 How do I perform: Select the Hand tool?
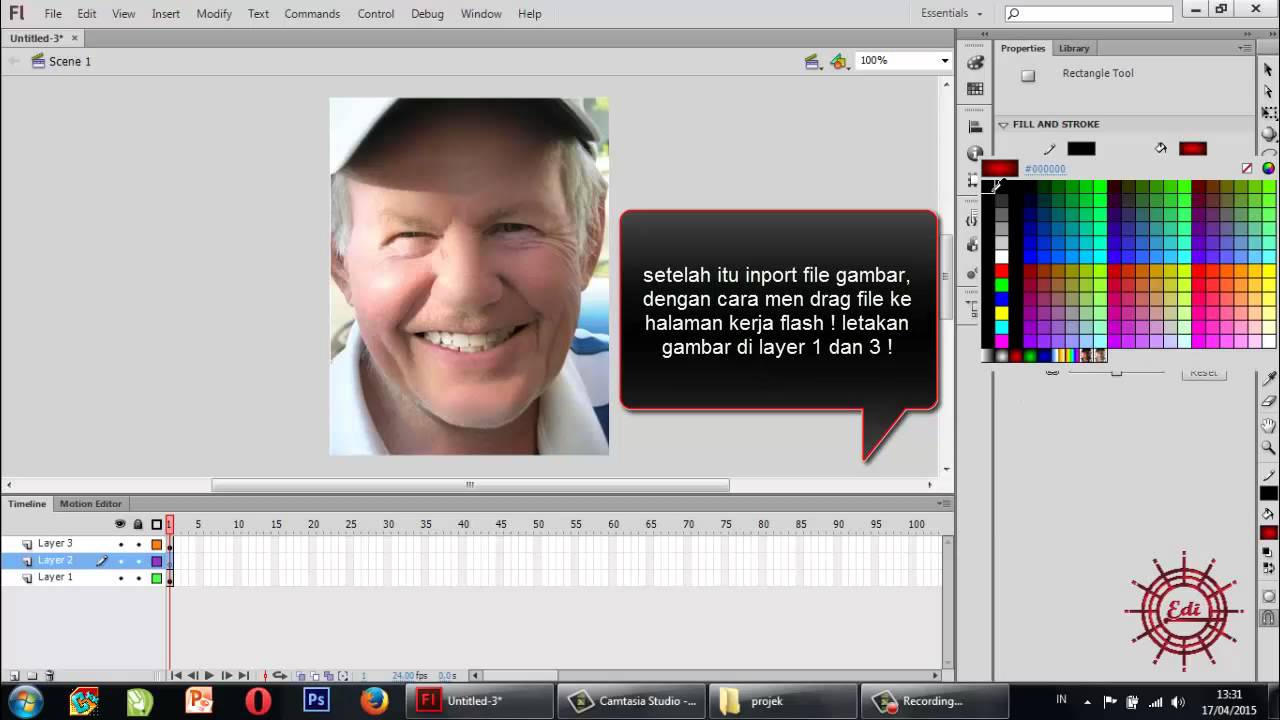(1268, 425)
